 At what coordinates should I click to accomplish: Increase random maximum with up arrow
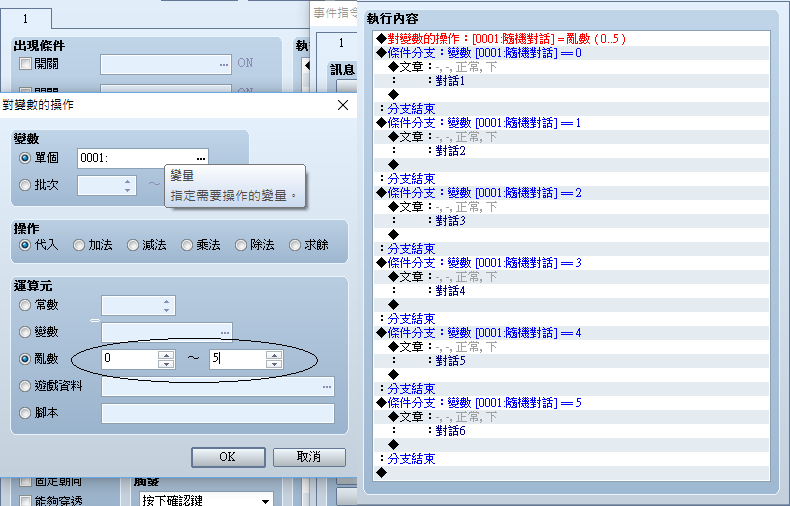pos(274,354)
